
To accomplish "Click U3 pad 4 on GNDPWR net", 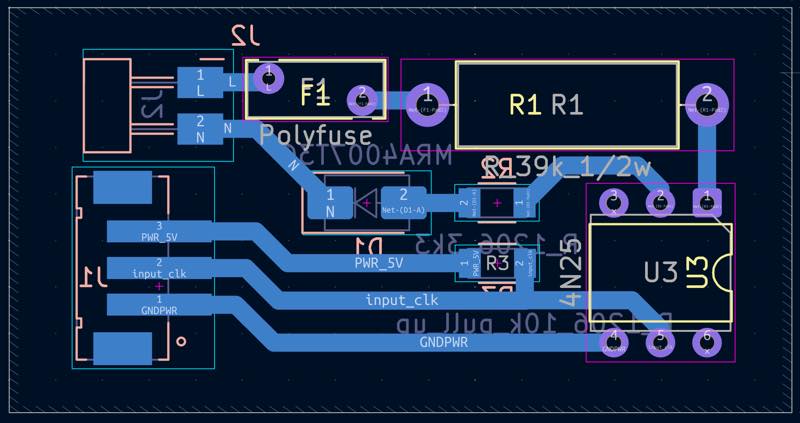I will coord(614,342).
